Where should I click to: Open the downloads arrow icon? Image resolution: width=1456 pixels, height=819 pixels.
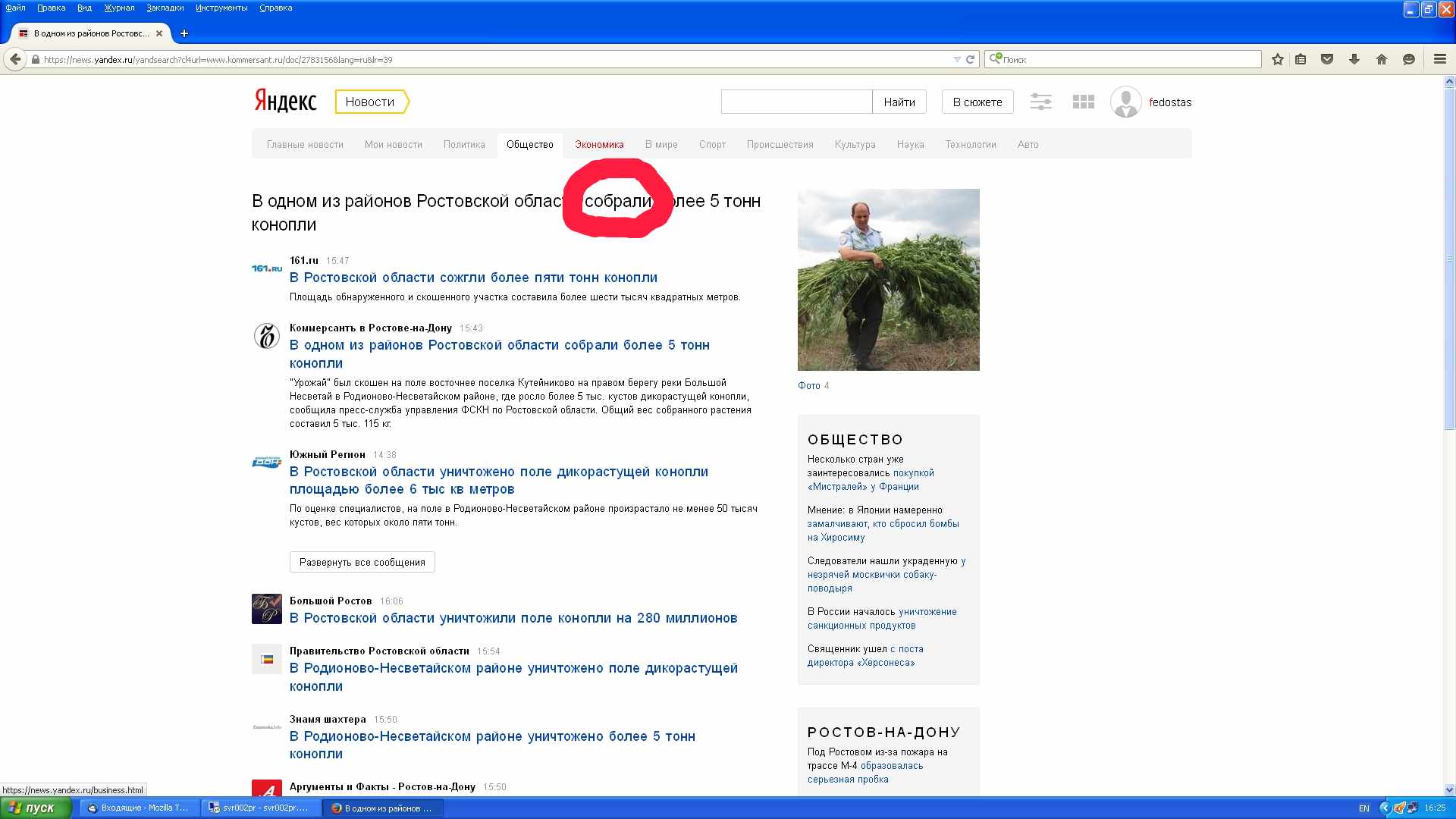[1354, 59]
